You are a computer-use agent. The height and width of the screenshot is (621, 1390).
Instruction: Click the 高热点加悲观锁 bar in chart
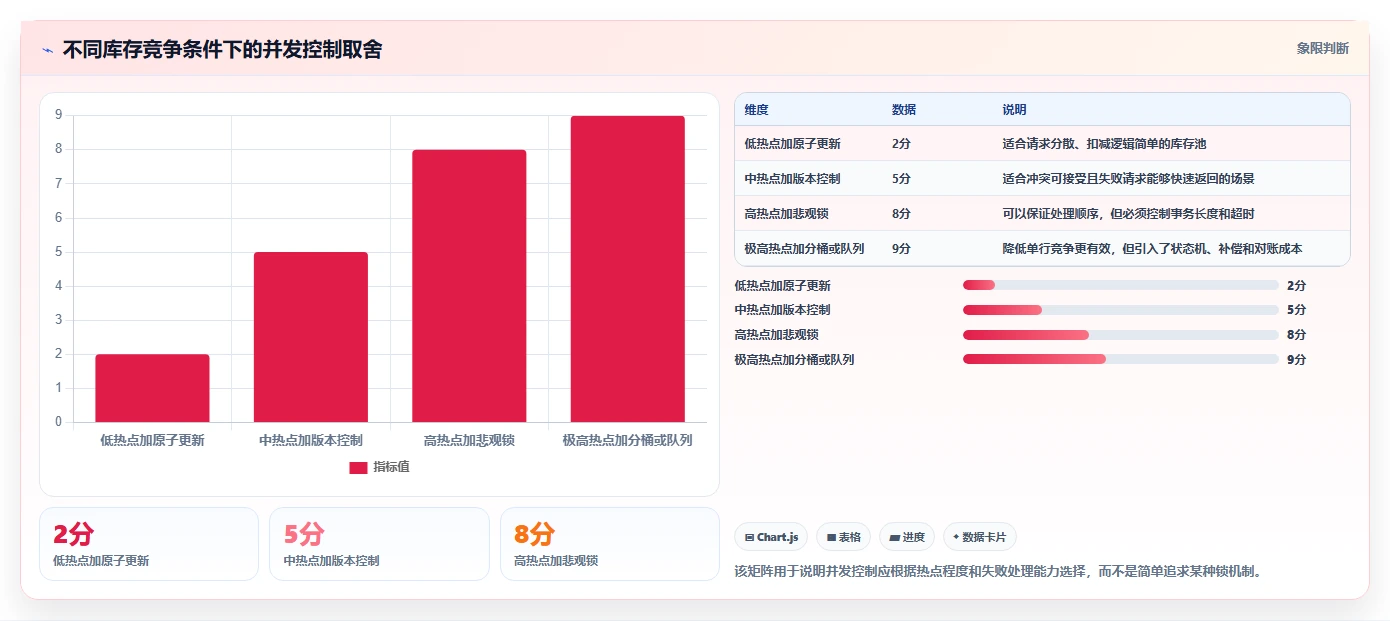pos(469,286)
